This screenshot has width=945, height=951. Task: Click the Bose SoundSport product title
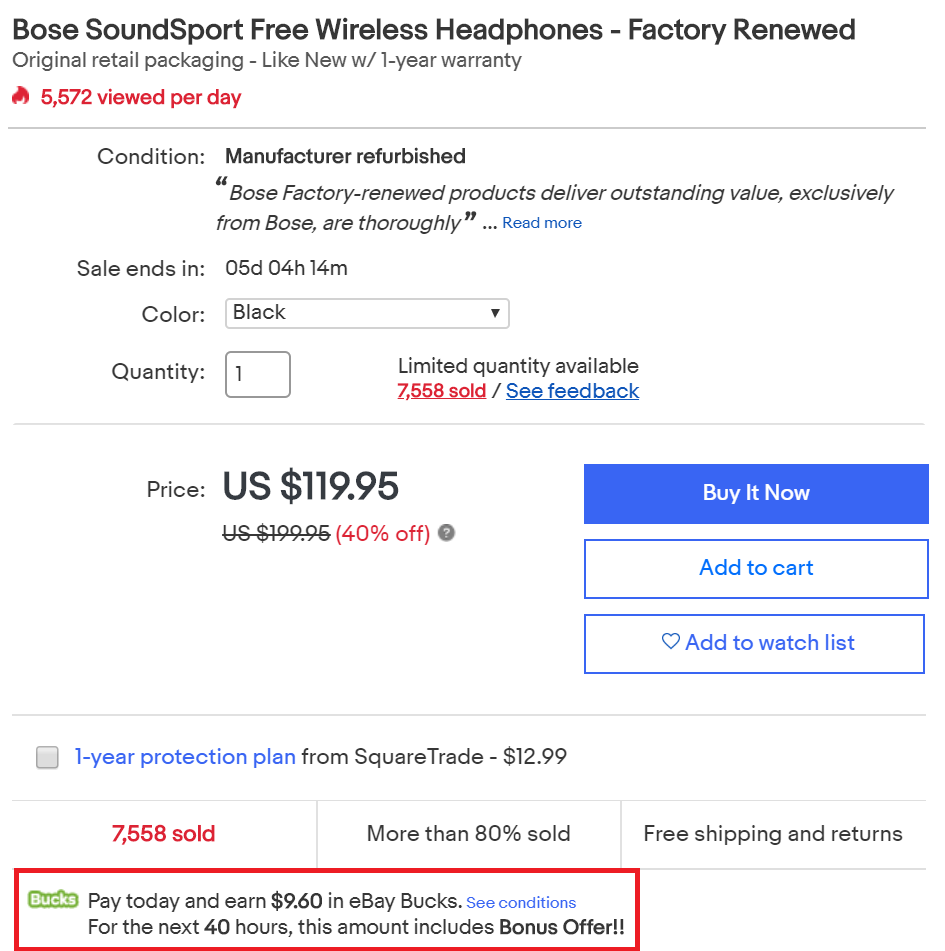(434, 29)
